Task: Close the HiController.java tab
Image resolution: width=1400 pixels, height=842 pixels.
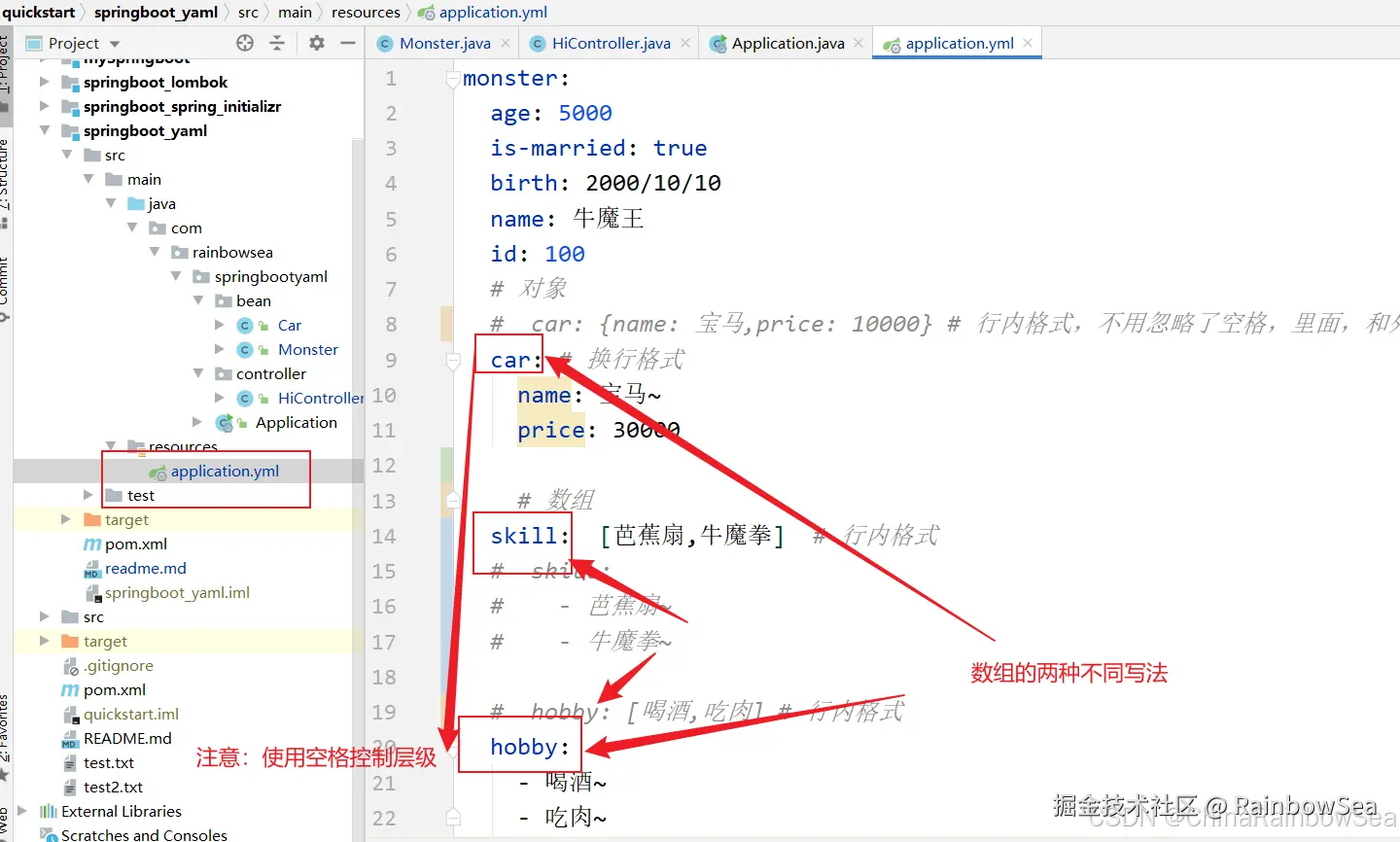Action: tap(685, 43)
